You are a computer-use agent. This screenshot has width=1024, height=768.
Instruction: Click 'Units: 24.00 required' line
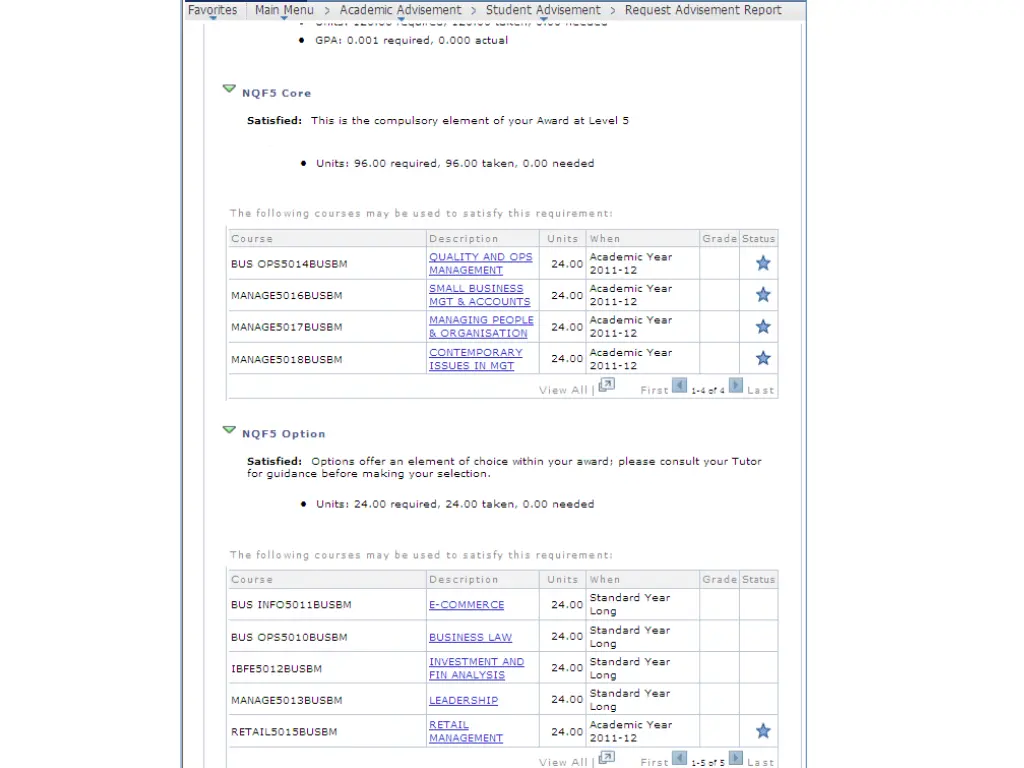click(x=455, y=504)
